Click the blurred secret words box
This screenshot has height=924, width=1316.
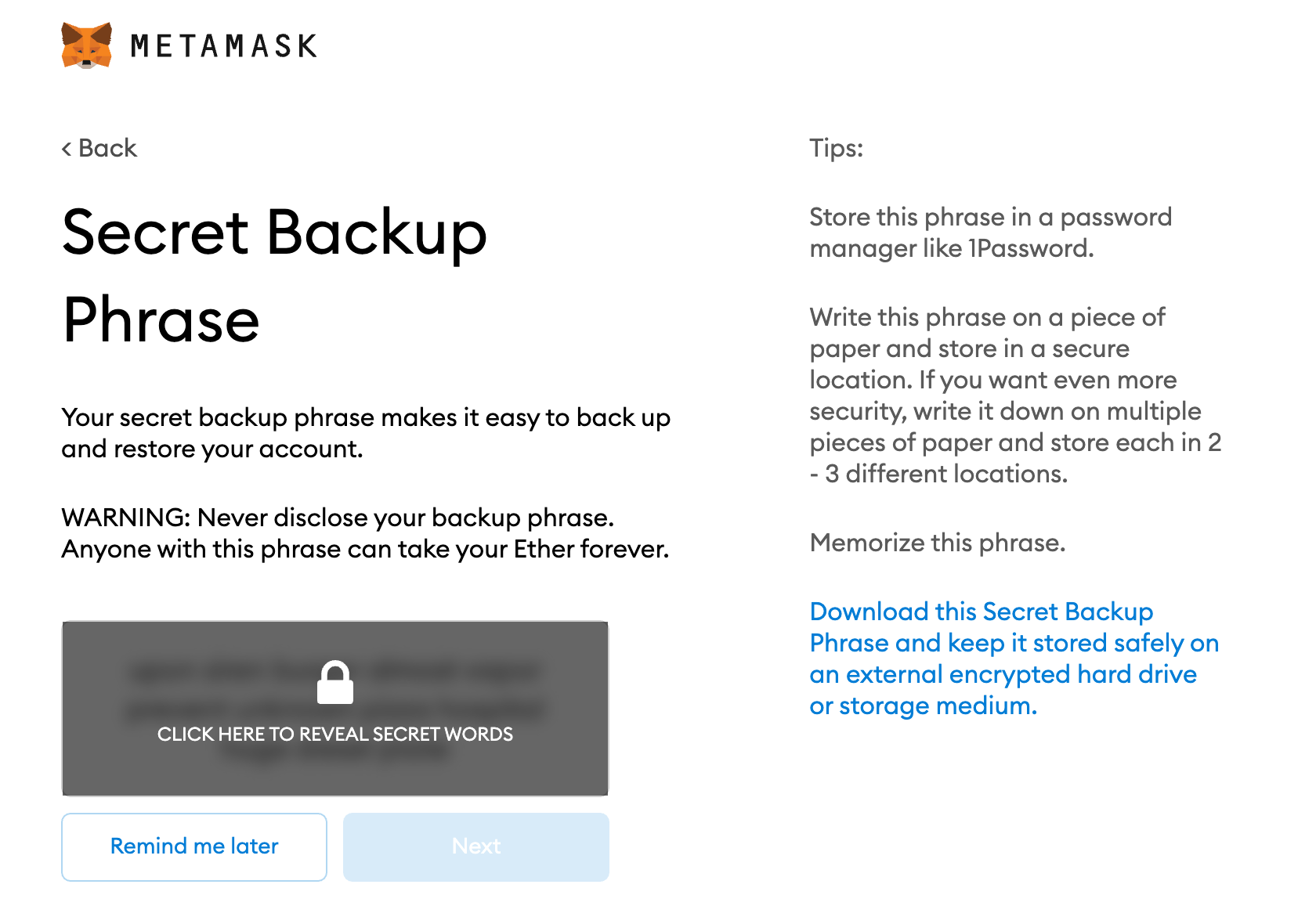point(335,709)
